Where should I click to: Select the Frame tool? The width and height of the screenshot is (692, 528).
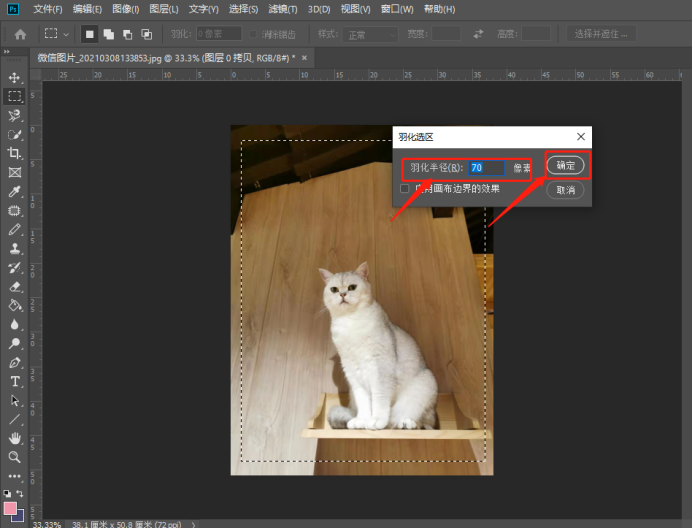14,172
